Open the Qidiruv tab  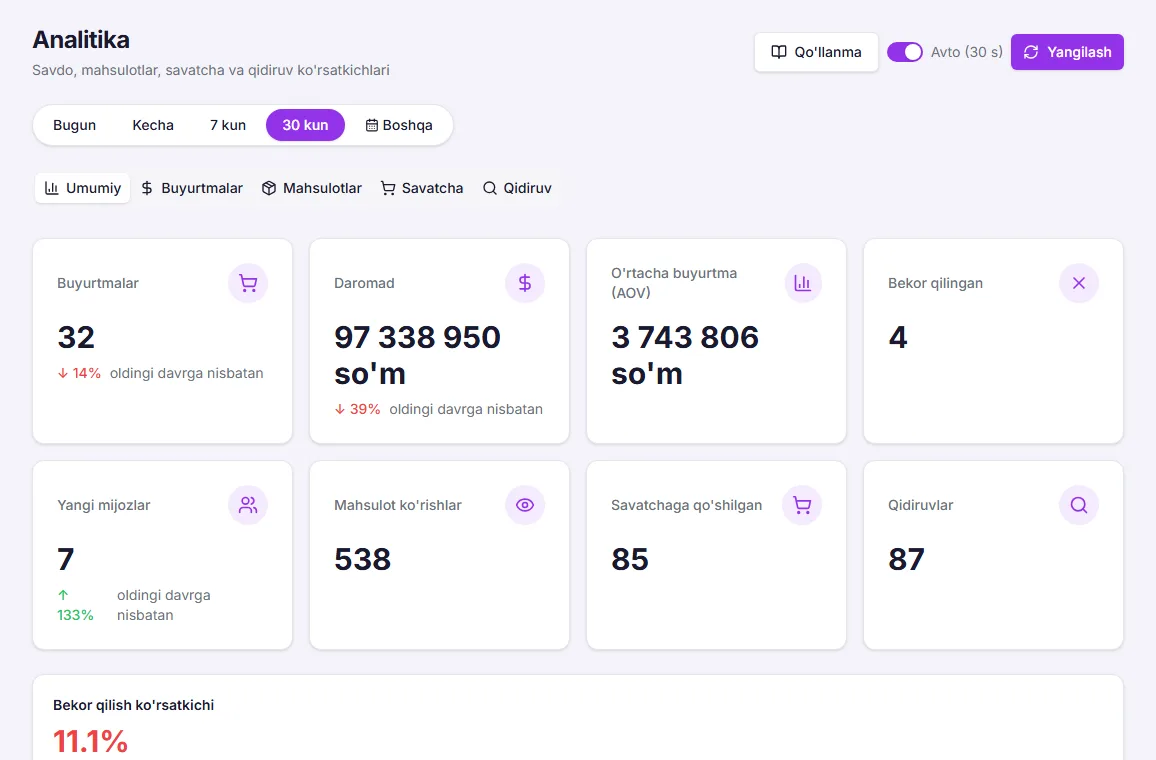coord(517,188)
